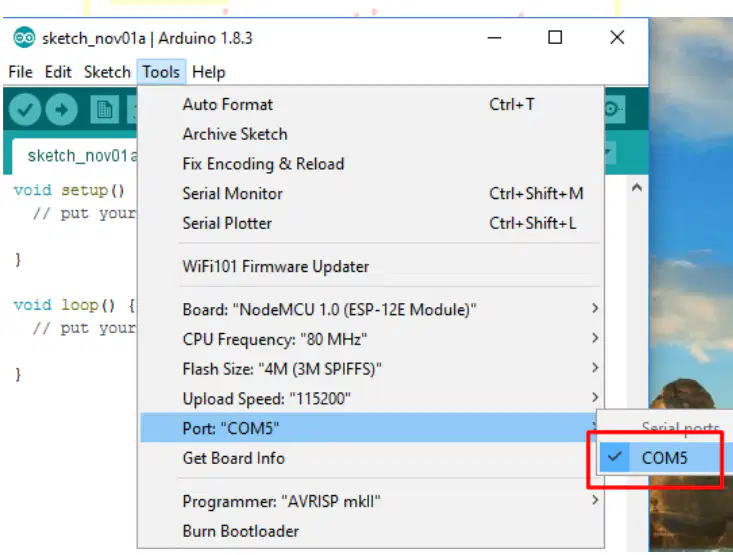Open the Serial Monitor magnifier icon

614,109
